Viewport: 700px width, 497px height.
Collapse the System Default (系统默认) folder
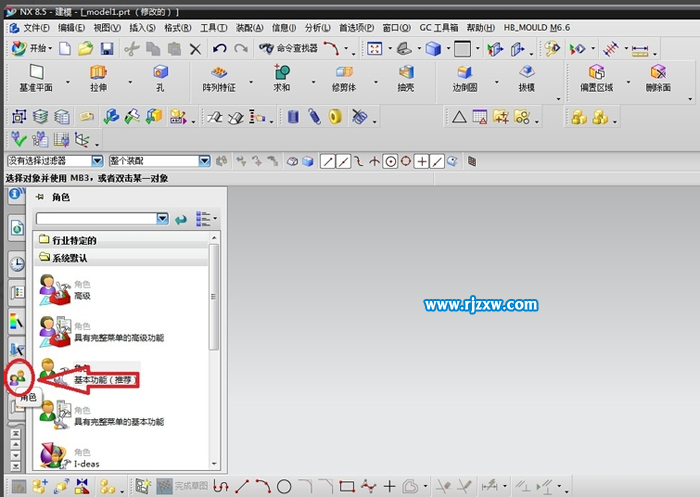44,258
